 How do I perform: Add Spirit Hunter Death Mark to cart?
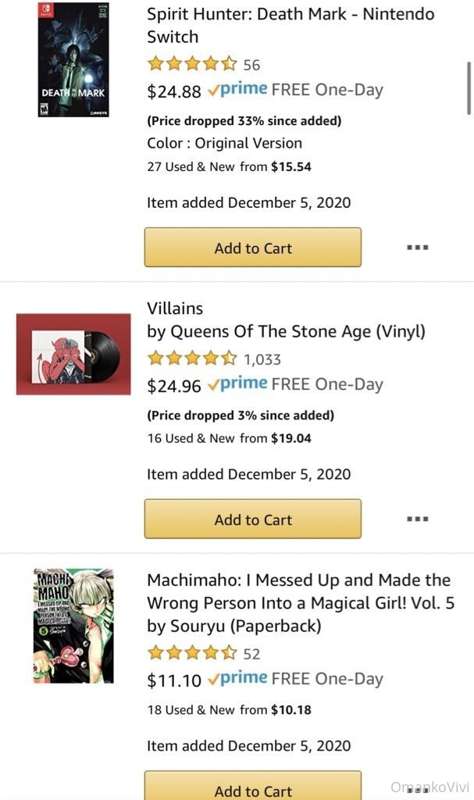[x=253, y=247]
